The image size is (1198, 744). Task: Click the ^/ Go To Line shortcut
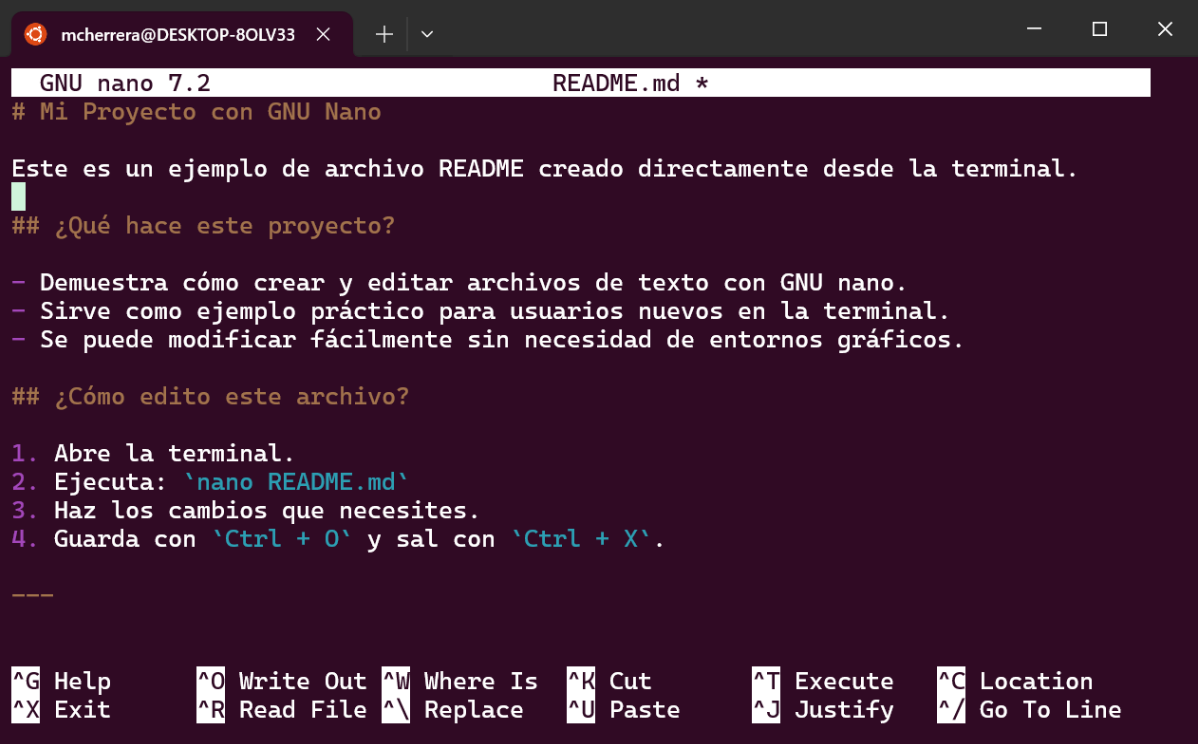pos(1029,710)
